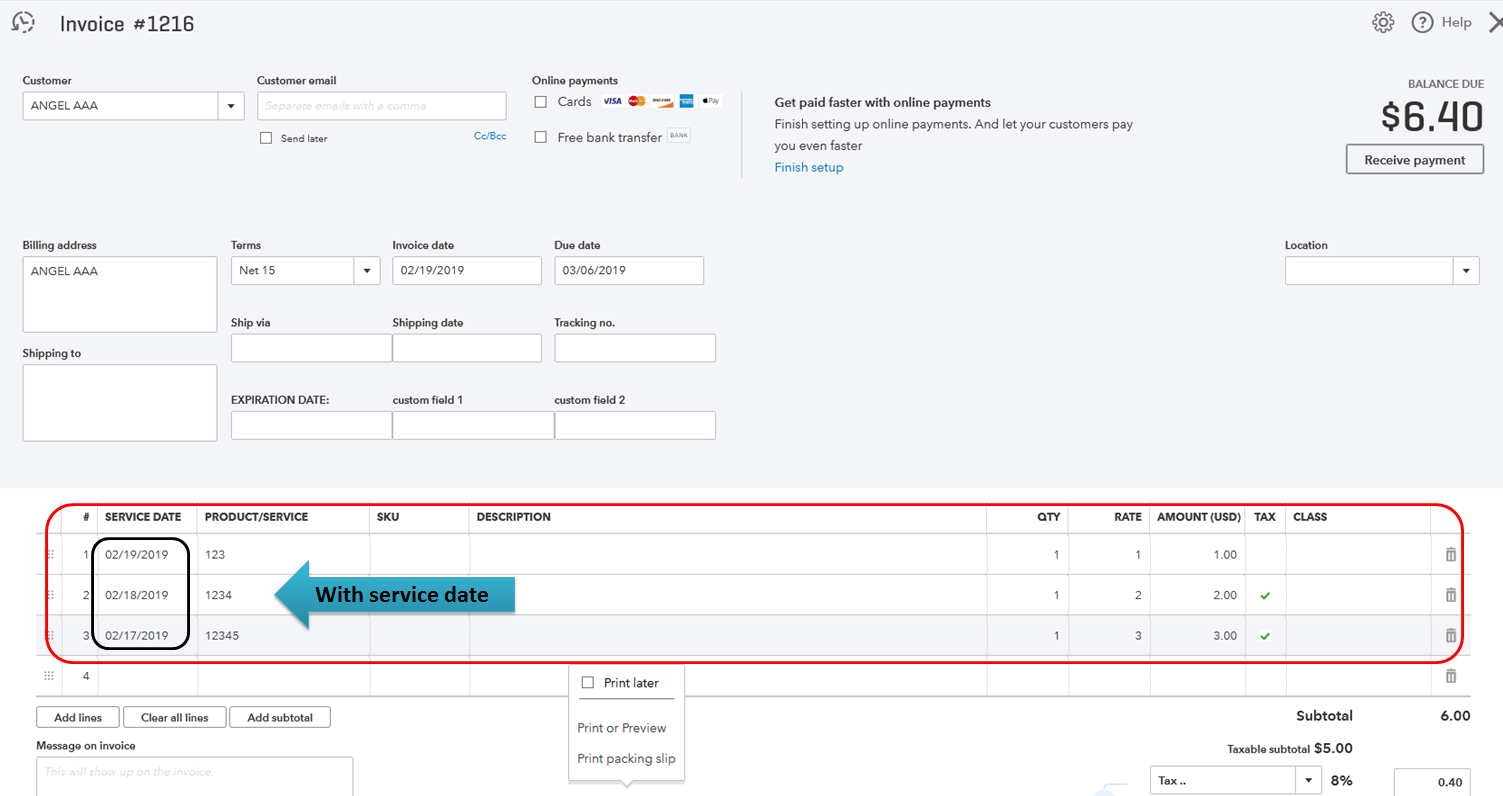Enable the Cards online payment checkbox
Image resolution: width=1503 pixels, height=796 pixels.
[x=541, y=100]
